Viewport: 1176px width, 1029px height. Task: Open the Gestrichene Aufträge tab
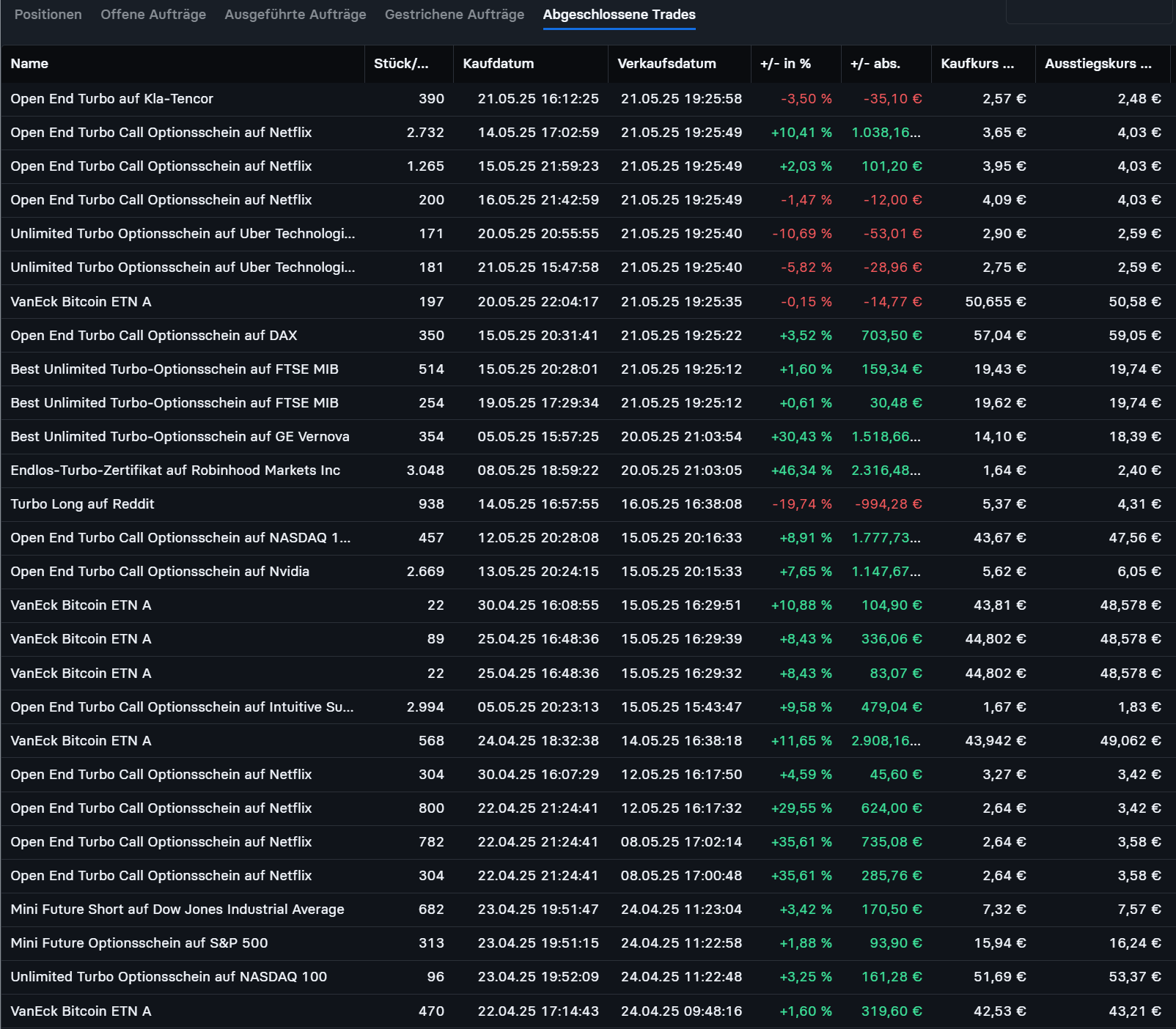455,15
